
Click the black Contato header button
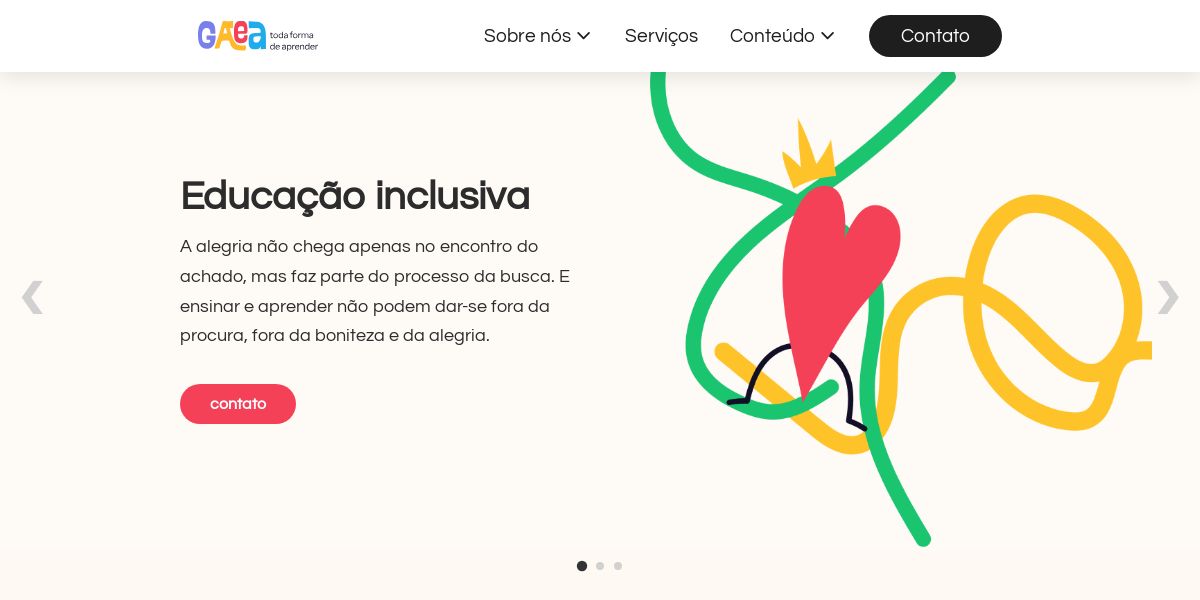(x=935, y=36)
